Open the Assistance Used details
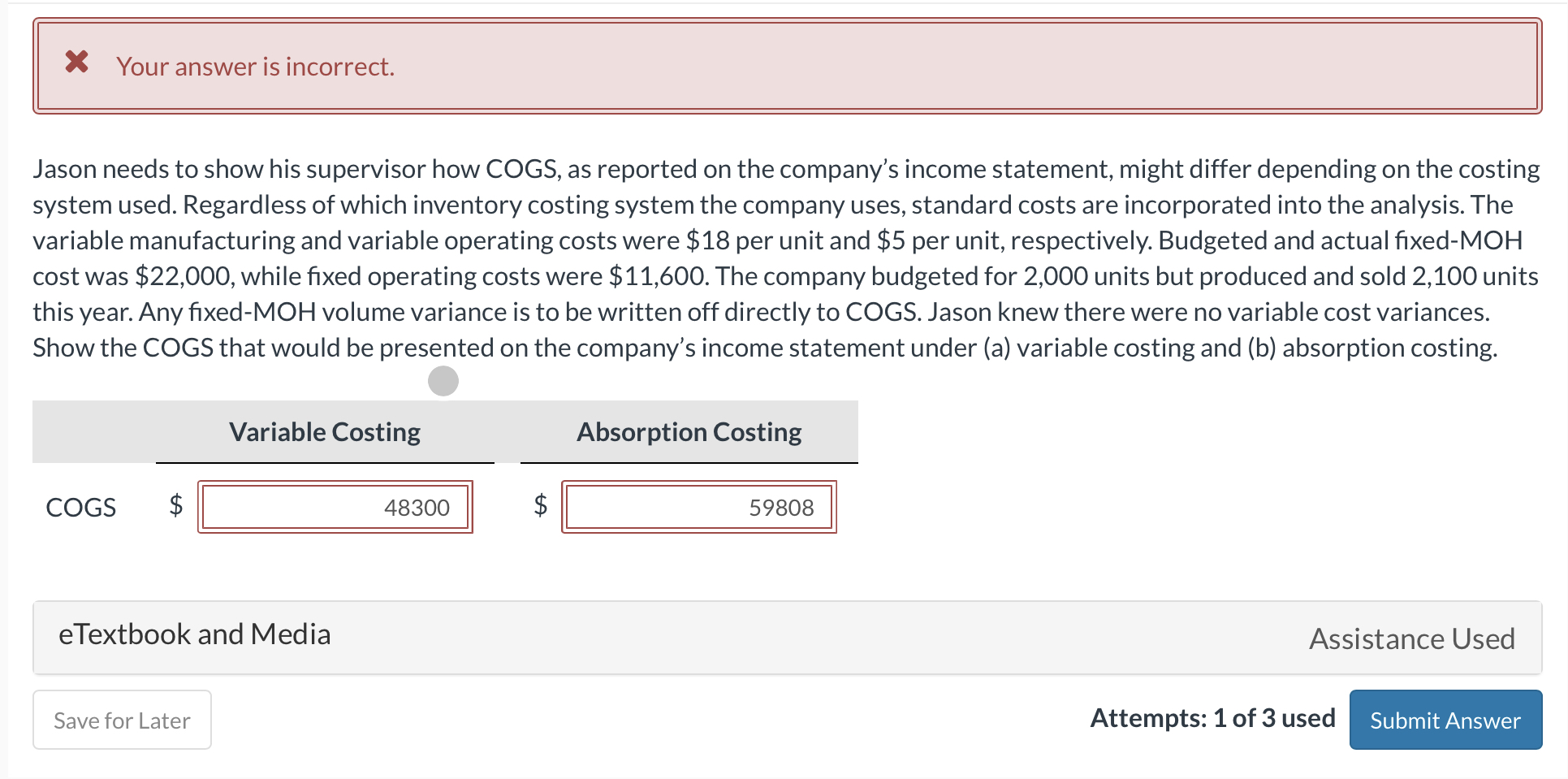This screenshot has width=1568, height=779. [x=1411, y=638]
